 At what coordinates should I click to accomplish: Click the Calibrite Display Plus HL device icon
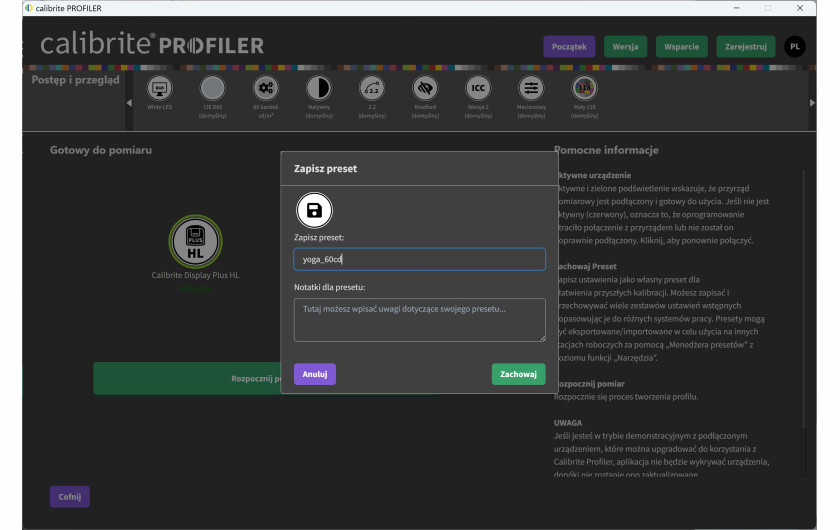[x=196, y=242]
